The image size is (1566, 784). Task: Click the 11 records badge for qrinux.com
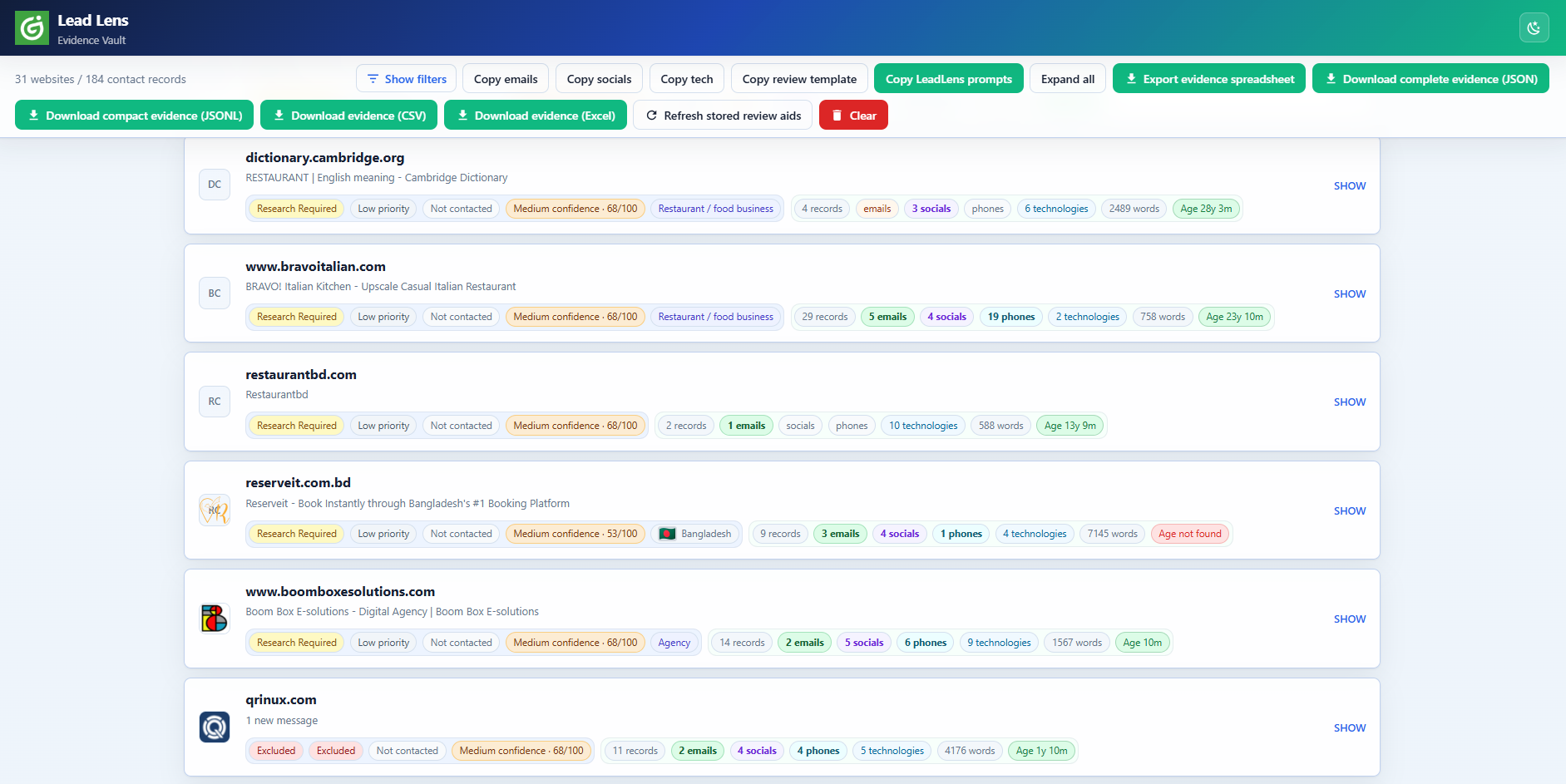click(635, 751)
